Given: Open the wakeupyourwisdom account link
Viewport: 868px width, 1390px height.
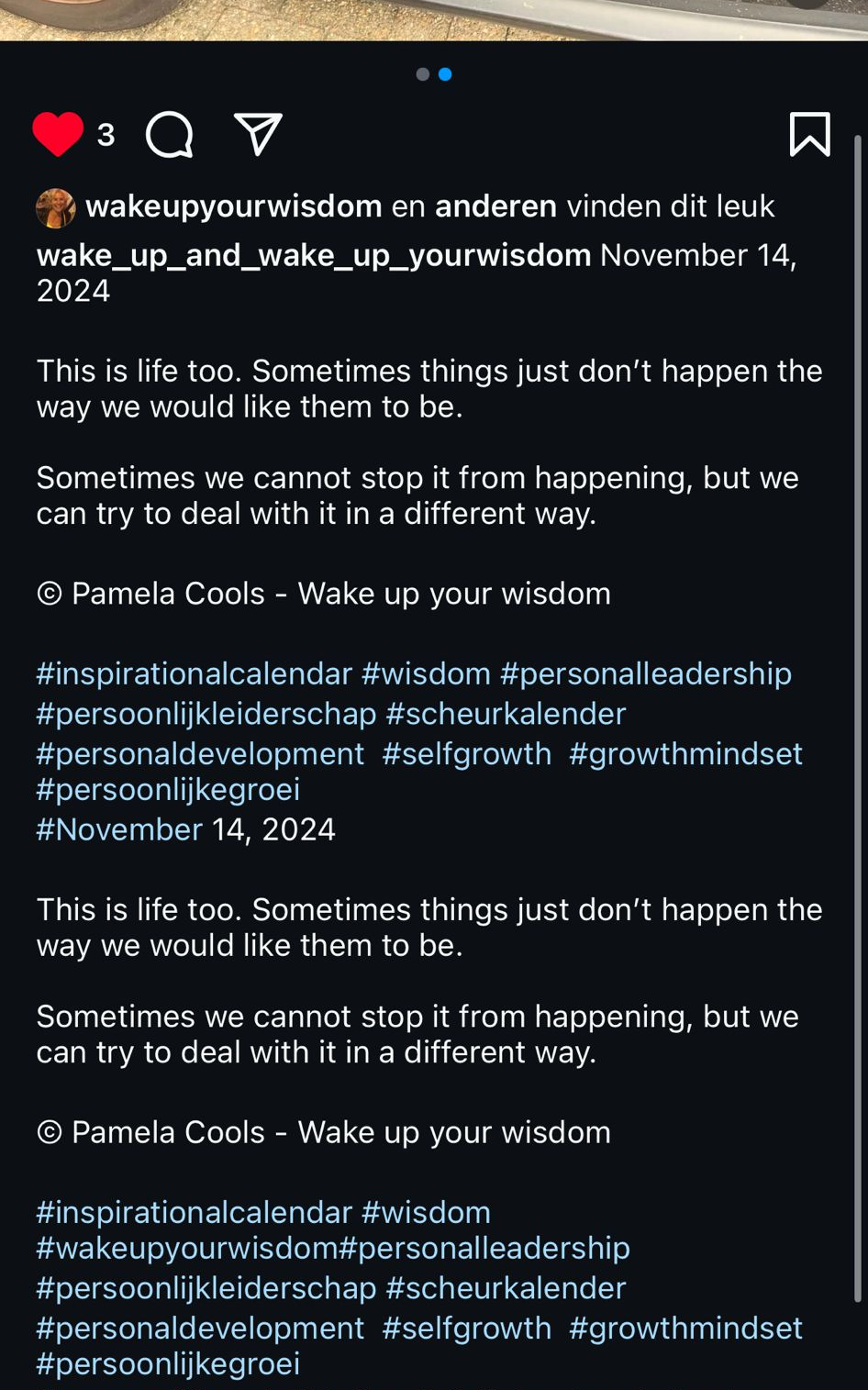Looking at the screenshot, I should coord(232,206).
